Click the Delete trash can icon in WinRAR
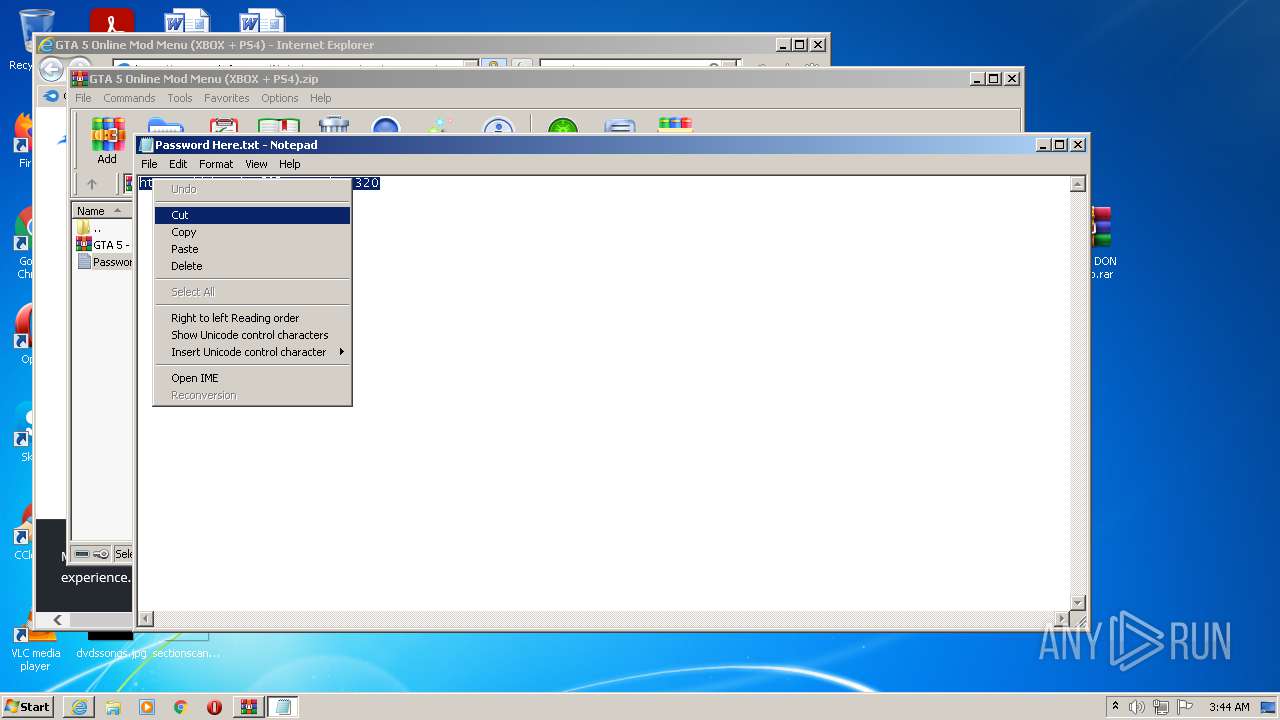 pos(333,126)
